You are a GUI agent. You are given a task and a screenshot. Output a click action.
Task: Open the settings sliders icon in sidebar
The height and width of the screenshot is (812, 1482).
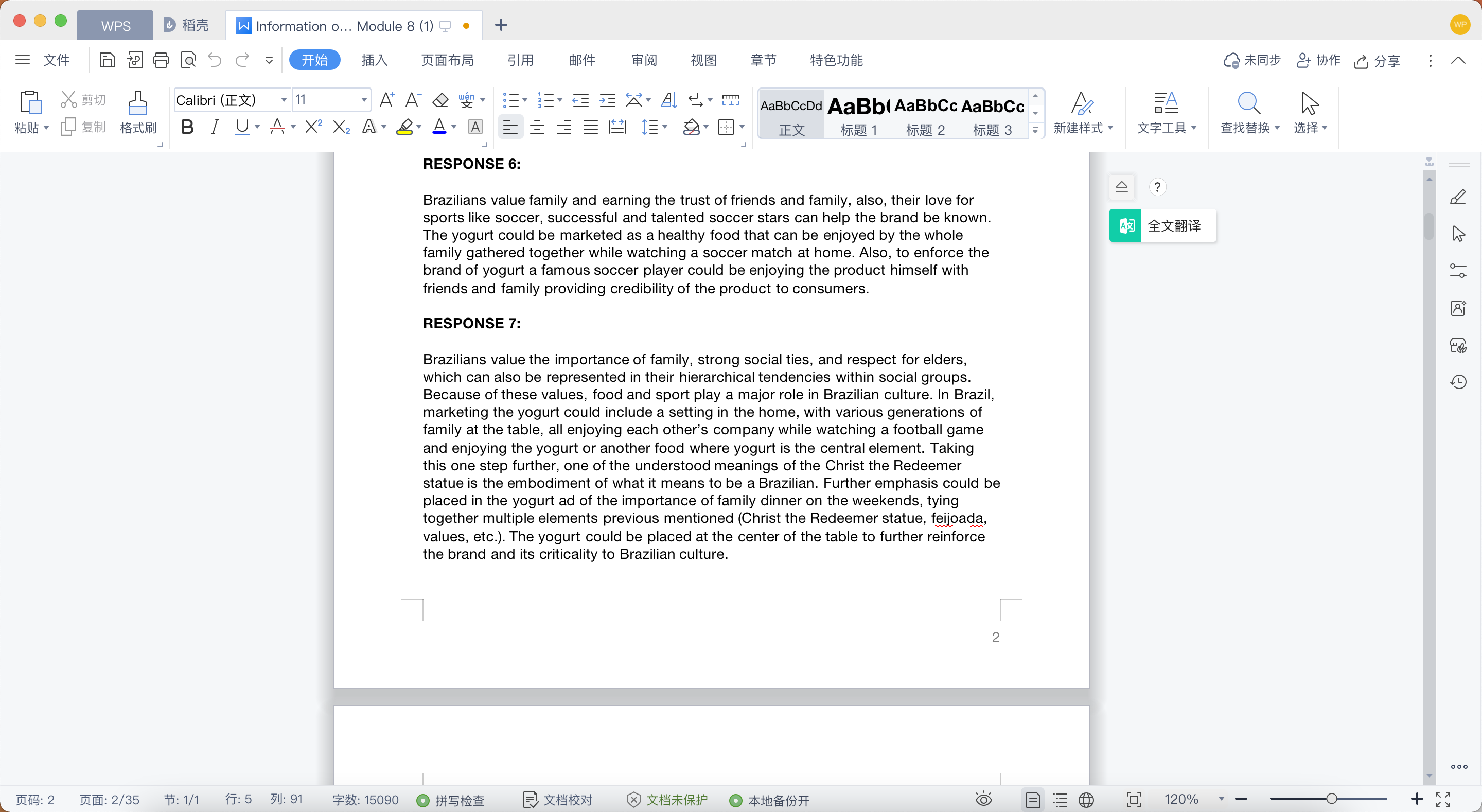coord(1458,271)
